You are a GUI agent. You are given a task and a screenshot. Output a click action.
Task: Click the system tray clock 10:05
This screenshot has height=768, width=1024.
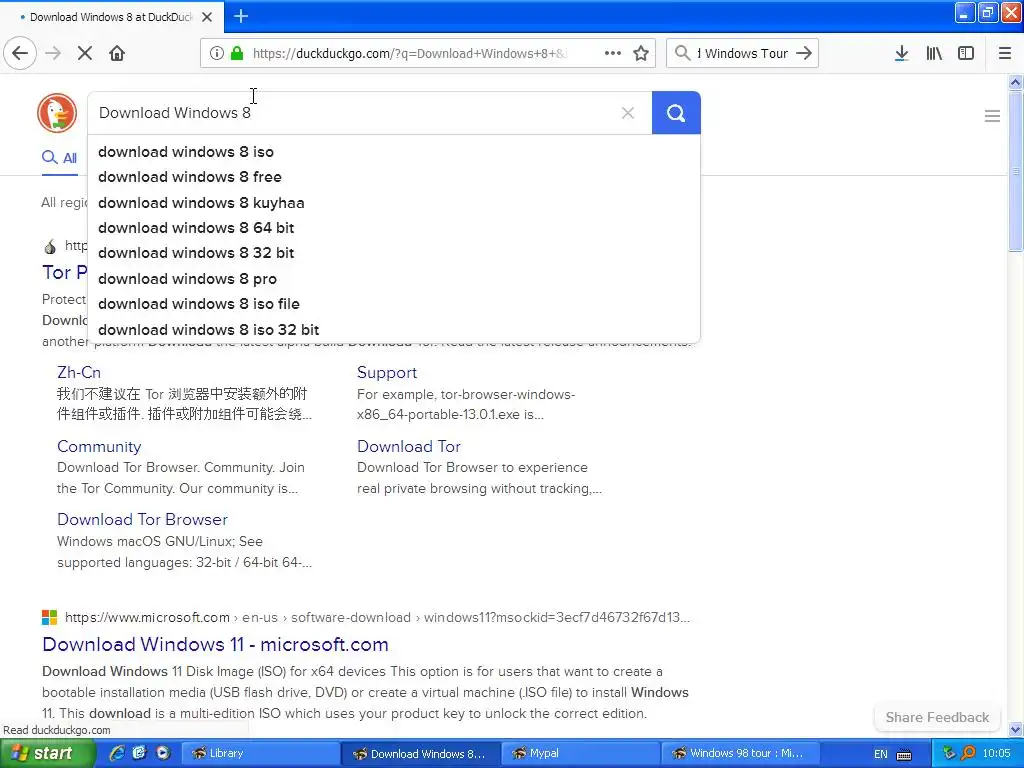996,753
